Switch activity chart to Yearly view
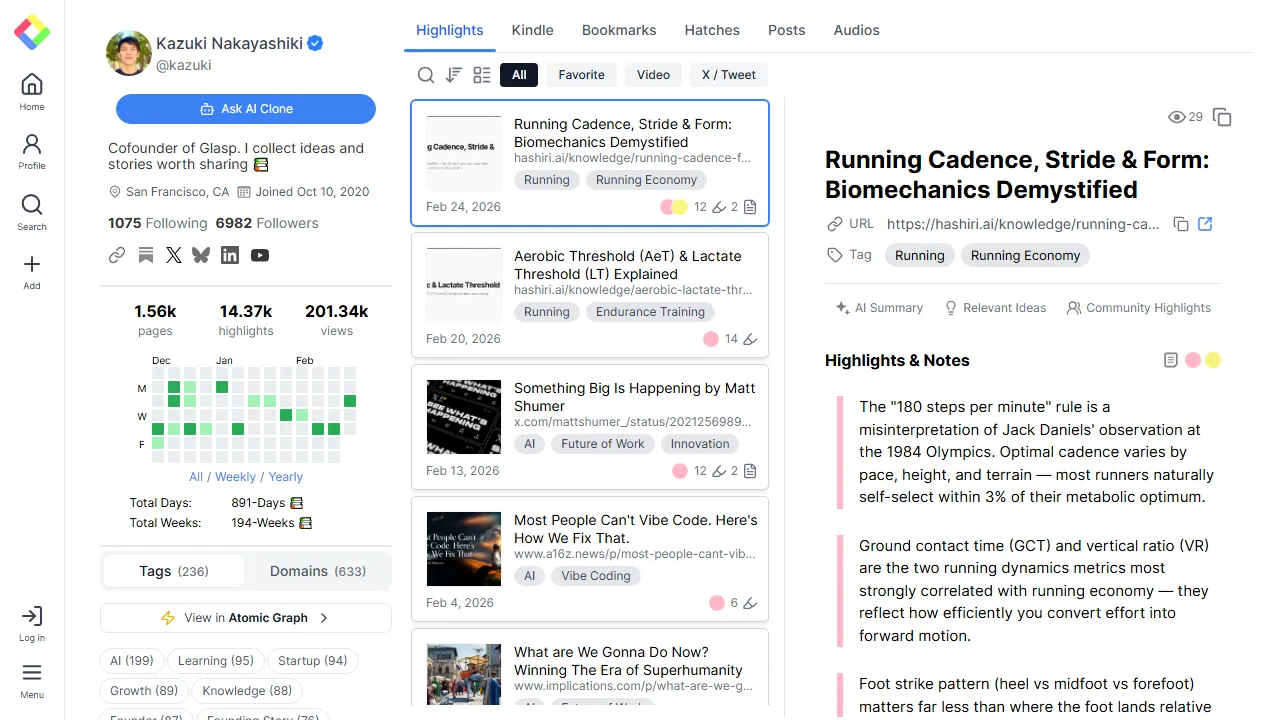 285,476
